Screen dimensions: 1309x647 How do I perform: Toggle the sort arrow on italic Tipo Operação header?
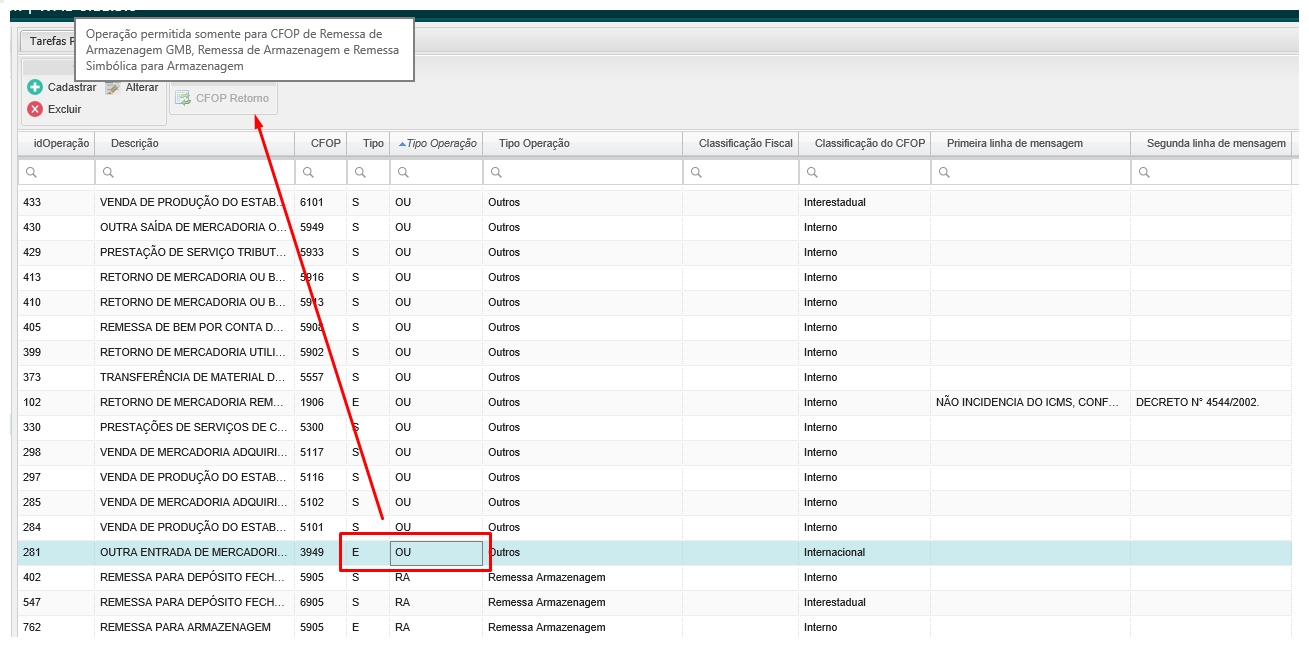coord(402,144)
